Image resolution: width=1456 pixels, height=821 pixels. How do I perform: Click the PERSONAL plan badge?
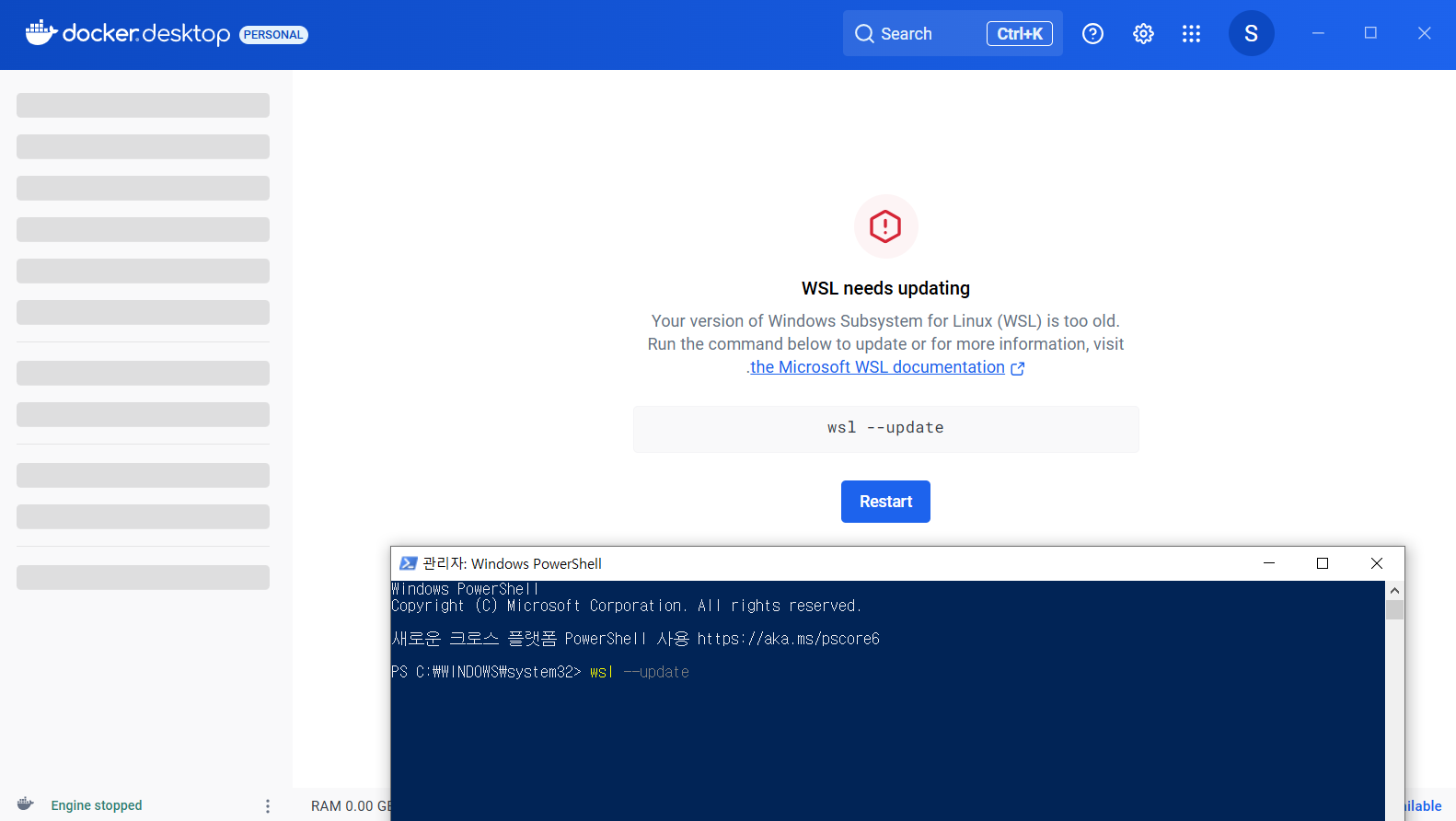[273, 35]
